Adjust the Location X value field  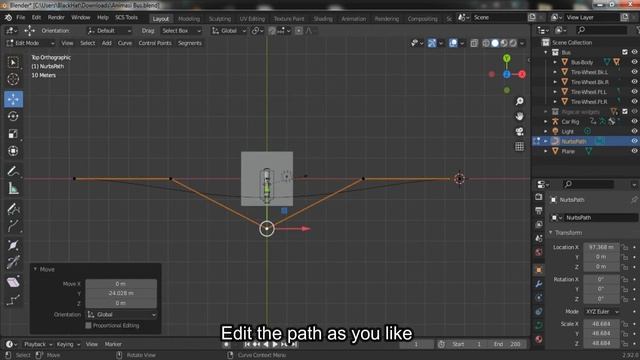pyautogui.click(x=601, y=247)
